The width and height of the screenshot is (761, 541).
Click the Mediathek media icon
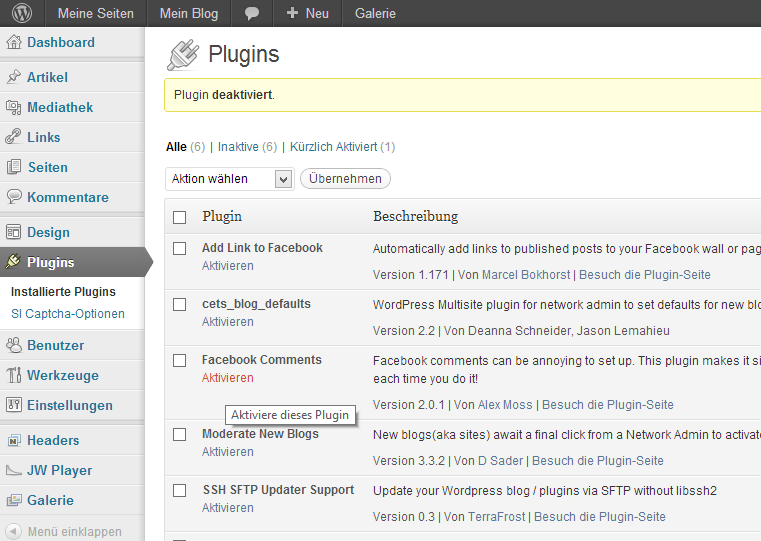point(14,107)
